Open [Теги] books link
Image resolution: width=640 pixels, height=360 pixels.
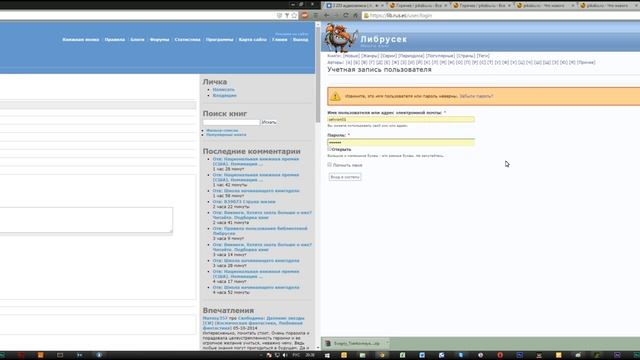click(x=483, y=56)
